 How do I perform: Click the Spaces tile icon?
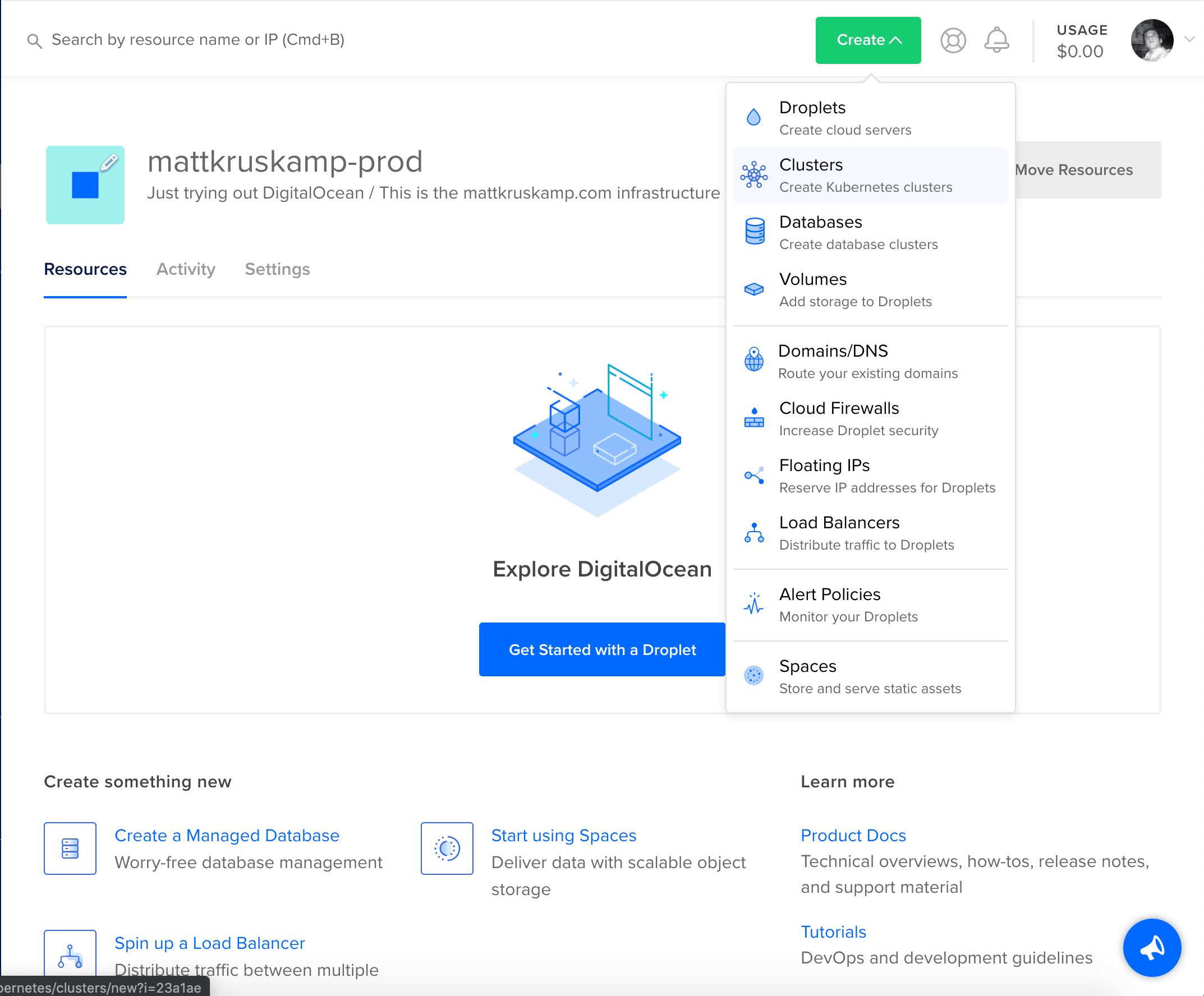[x=447, y=849]
